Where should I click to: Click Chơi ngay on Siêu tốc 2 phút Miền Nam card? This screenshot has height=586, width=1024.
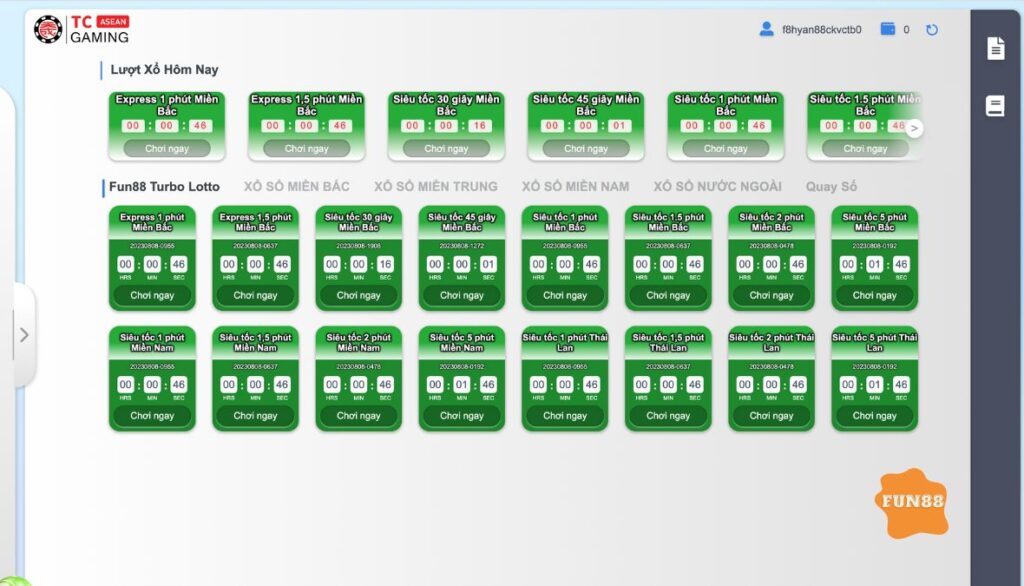pyautogui.click(x=359, y=415)
